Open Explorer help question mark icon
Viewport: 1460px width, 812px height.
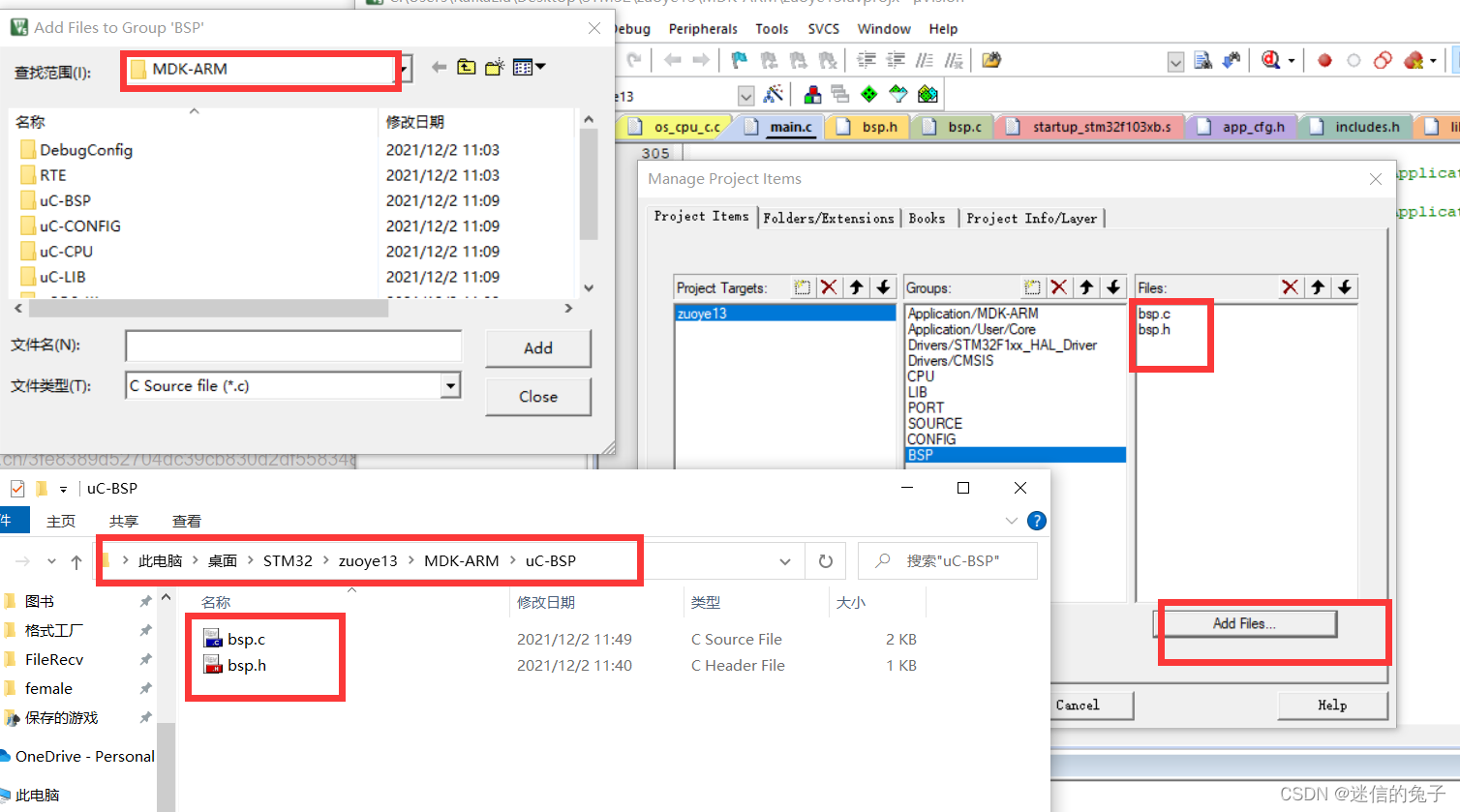click(x=1037, y=521)
